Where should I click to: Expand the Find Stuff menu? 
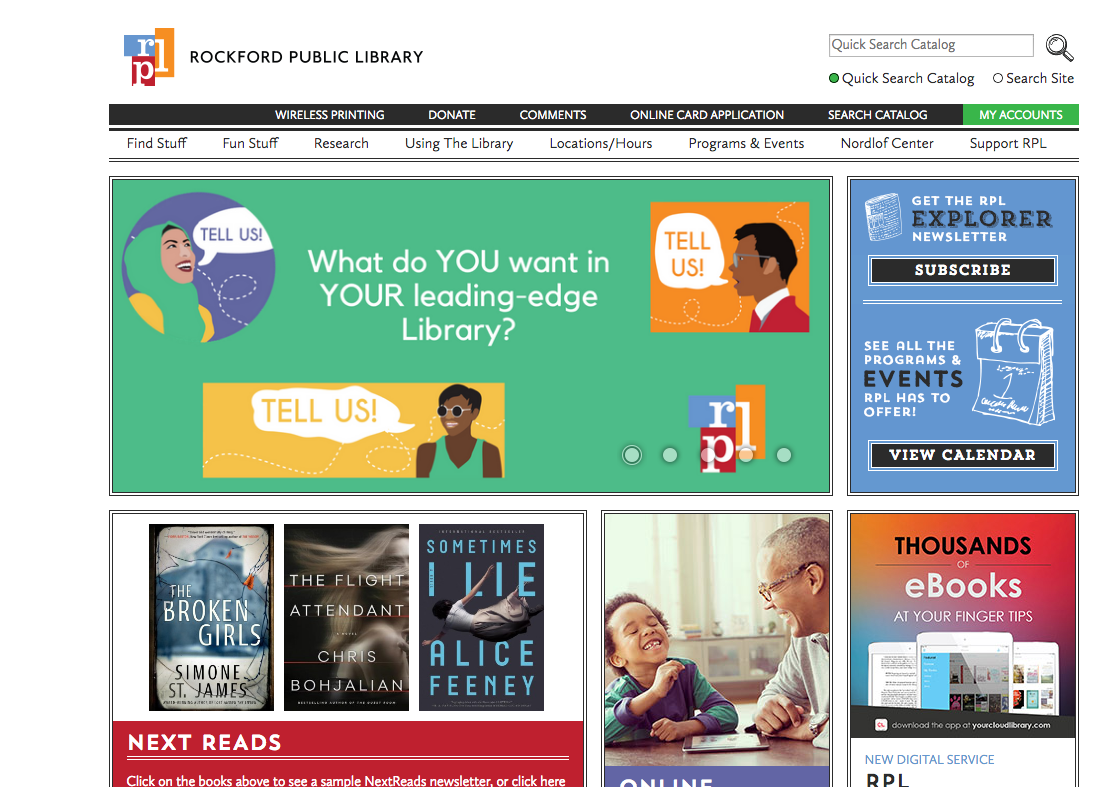(156, 143)
